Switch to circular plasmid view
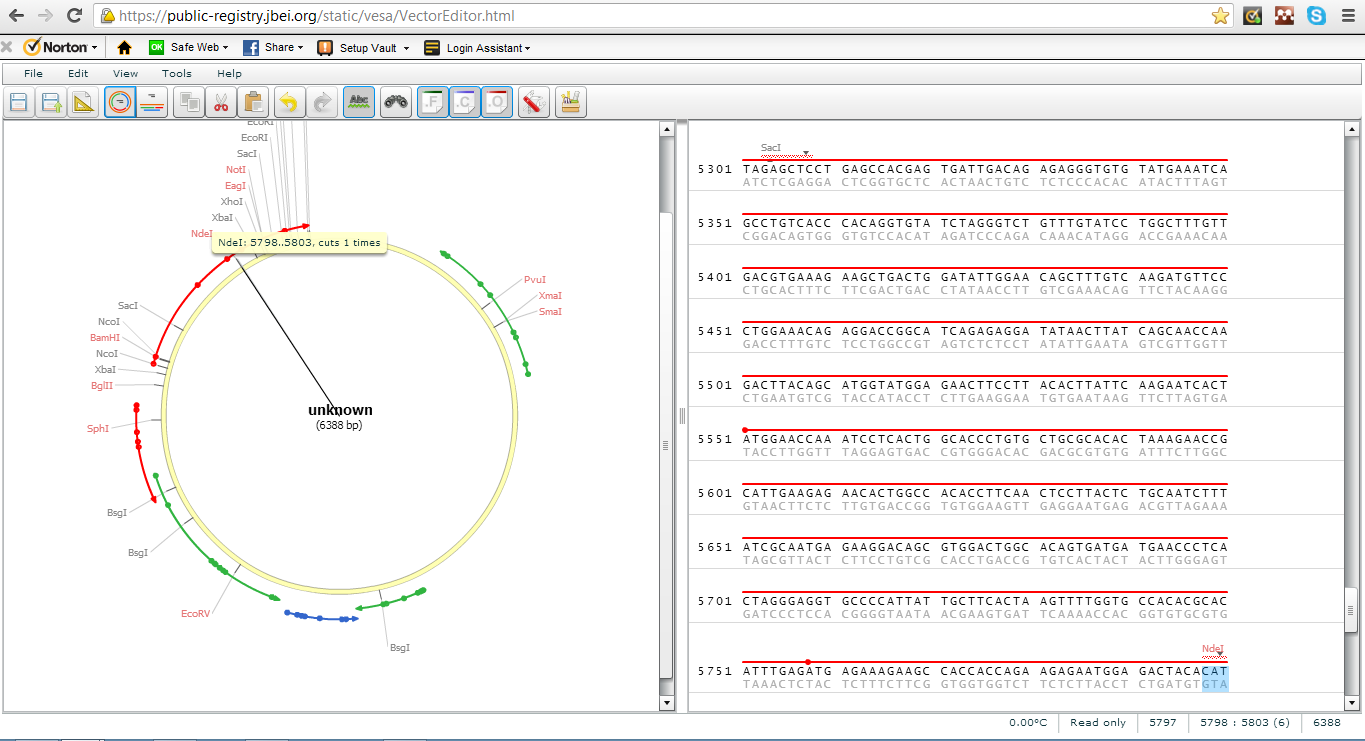Image resolution: width=1365 pixels, height=741 pixels. coord(120,102)
